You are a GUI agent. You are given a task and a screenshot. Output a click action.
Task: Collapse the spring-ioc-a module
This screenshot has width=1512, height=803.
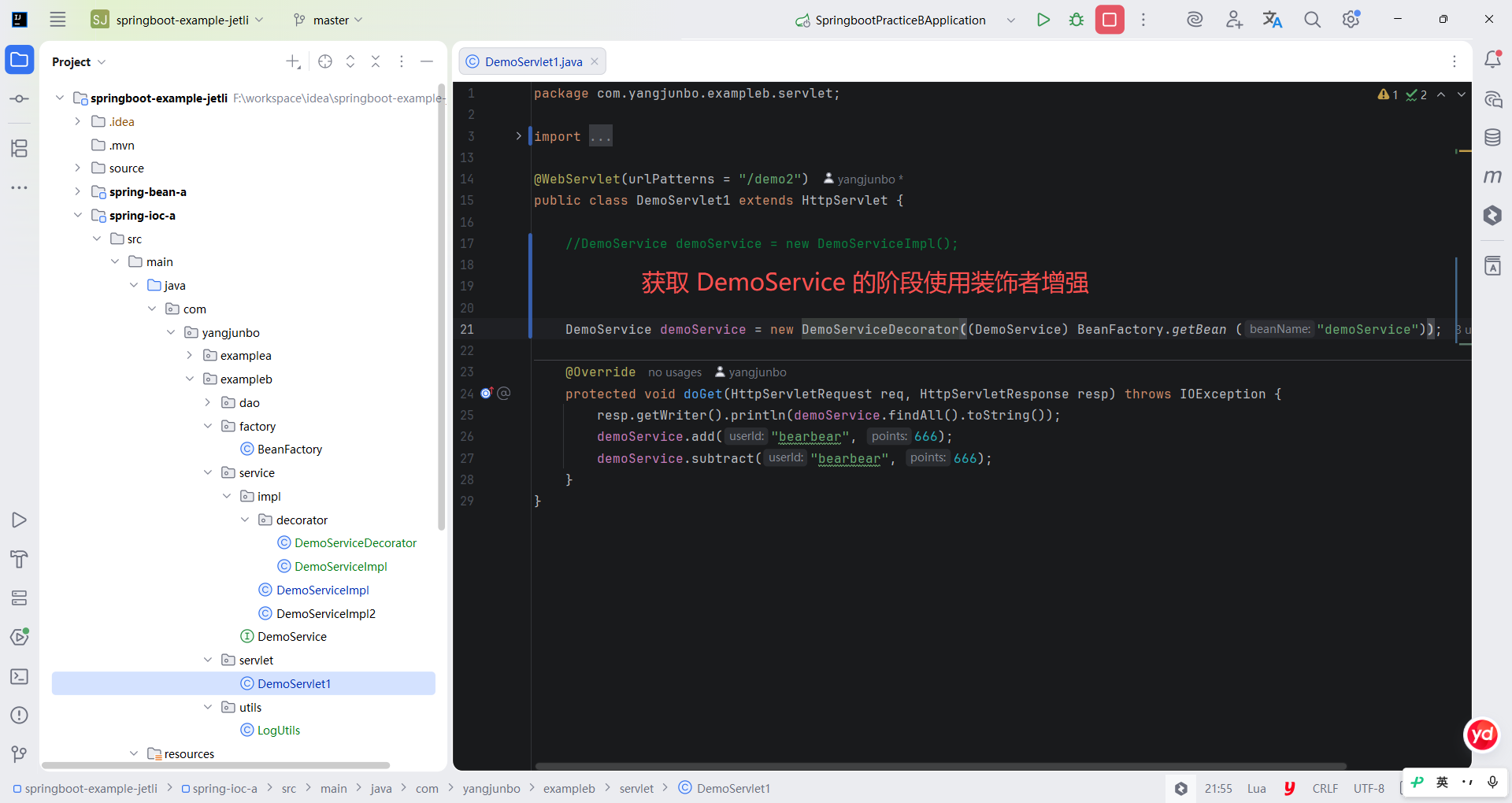tap(77, 215)
